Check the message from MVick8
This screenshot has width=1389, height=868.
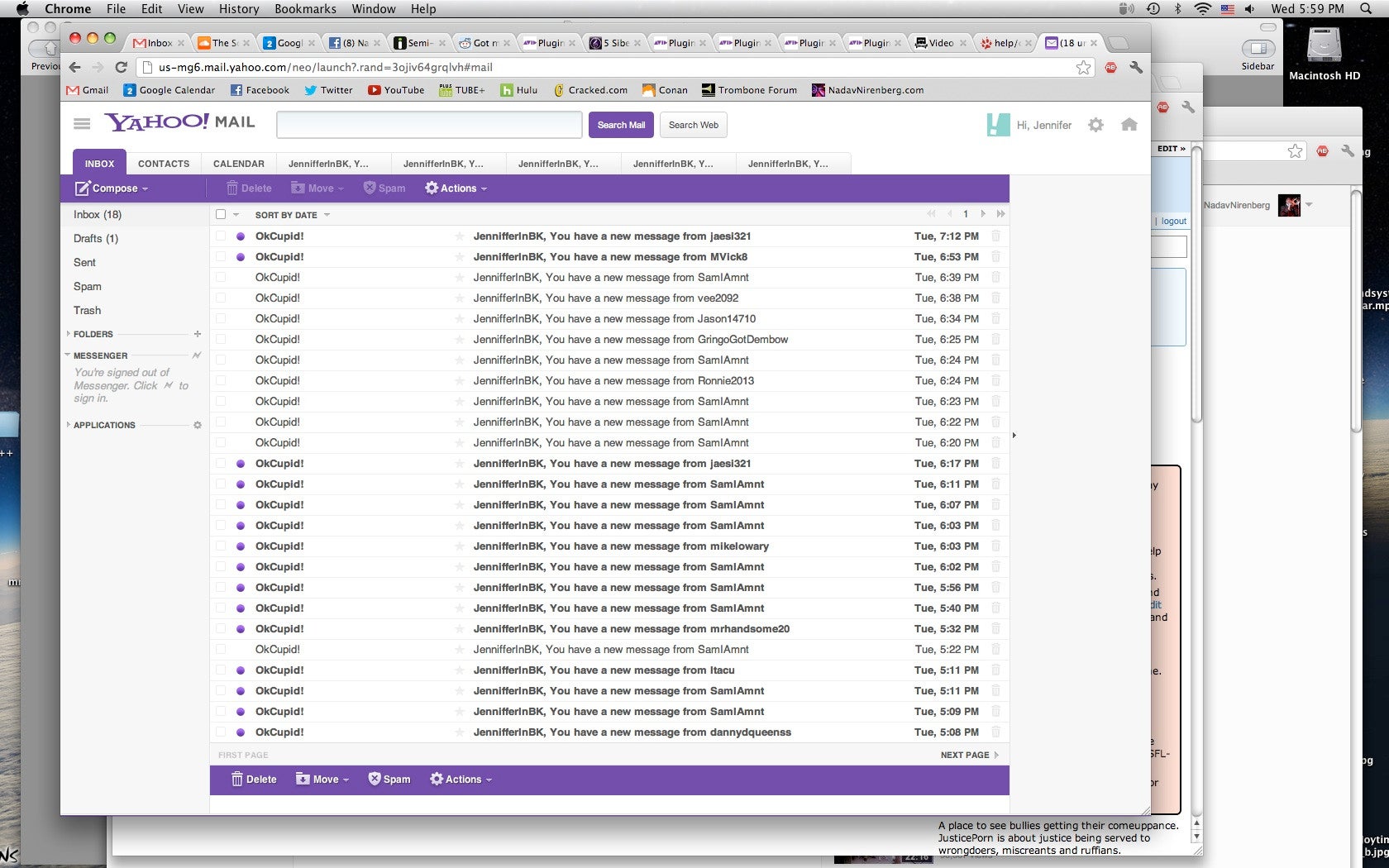(221, 257)
